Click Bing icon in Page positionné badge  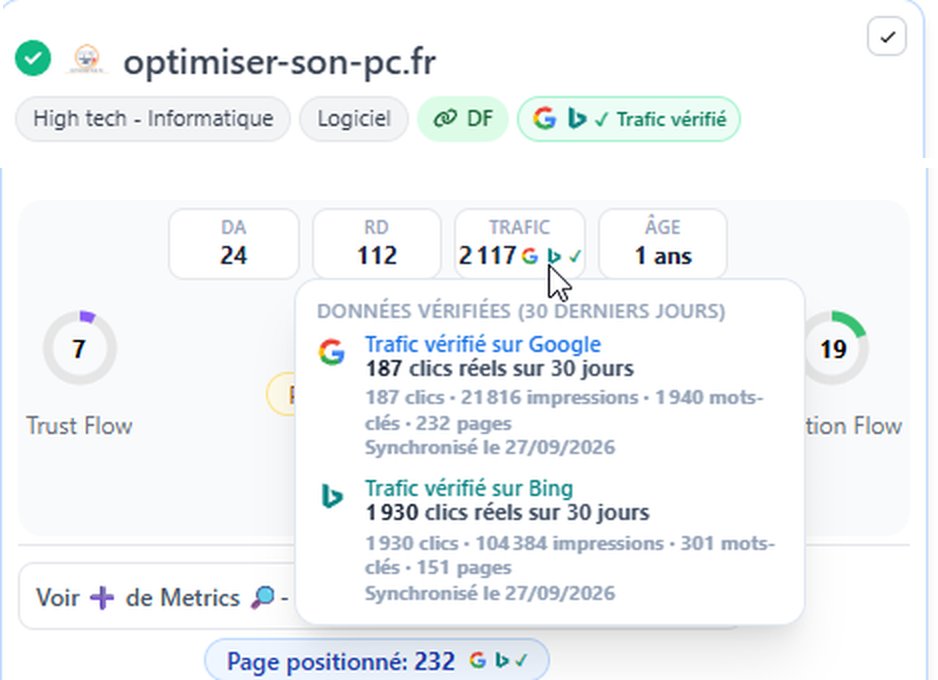coord(501,660)
